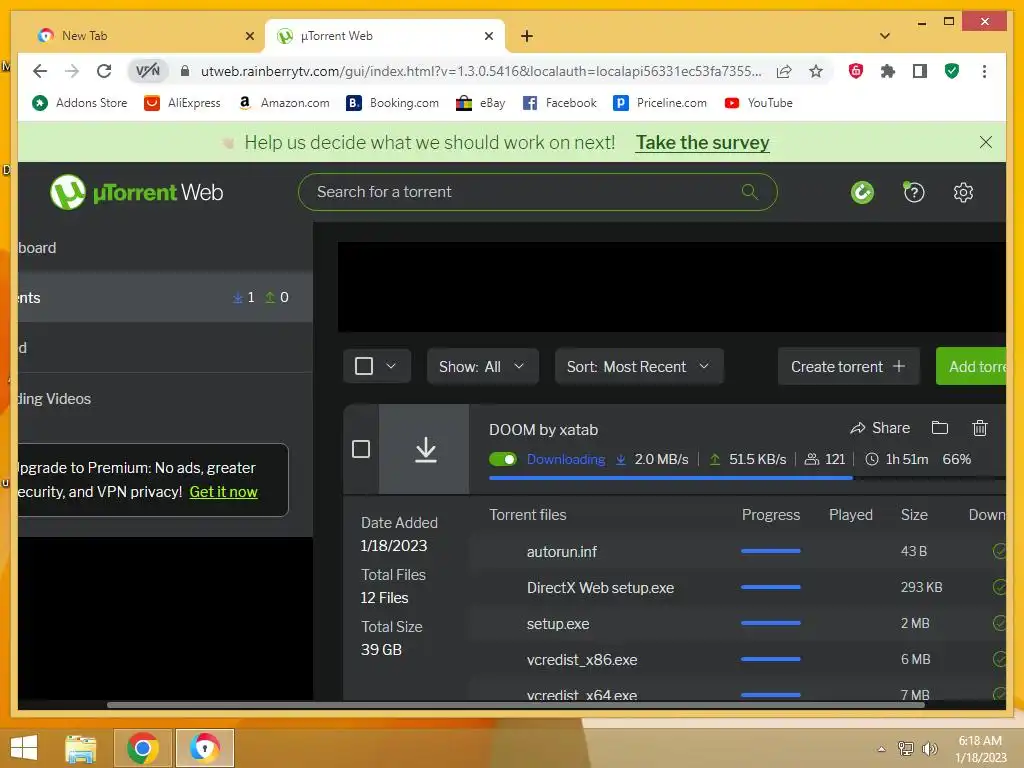Open the help question mark icon
This screenshot has width=1024, height=768.
coord(914,192)
